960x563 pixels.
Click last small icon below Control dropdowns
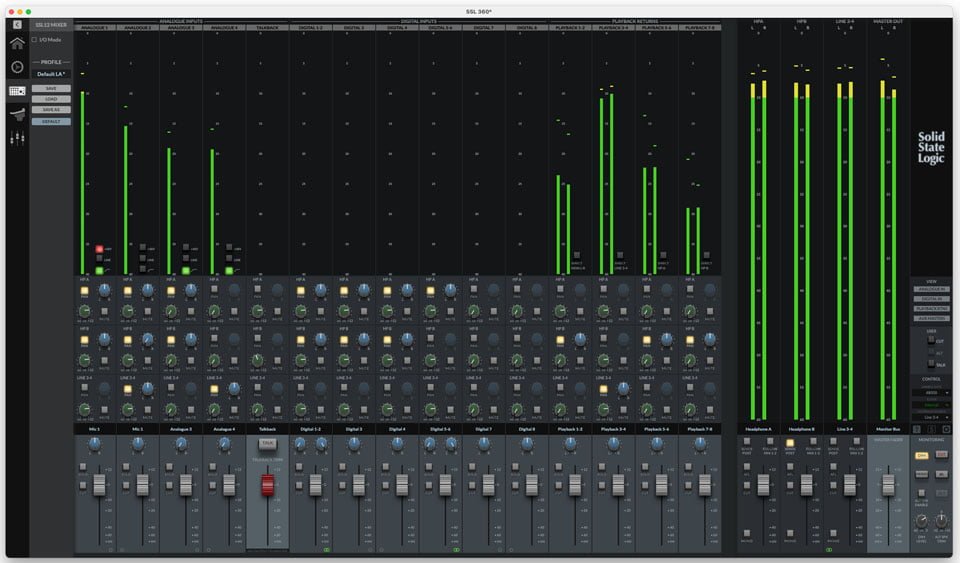[x=946, y=430]
